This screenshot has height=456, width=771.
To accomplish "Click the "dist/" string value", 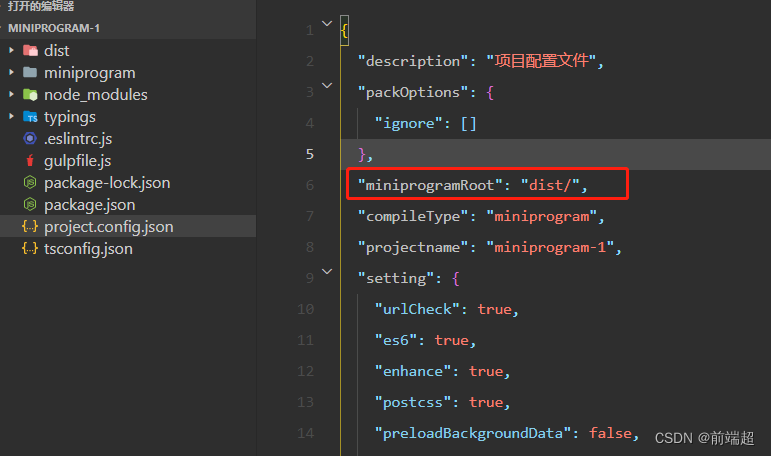I will pos(550,185).
